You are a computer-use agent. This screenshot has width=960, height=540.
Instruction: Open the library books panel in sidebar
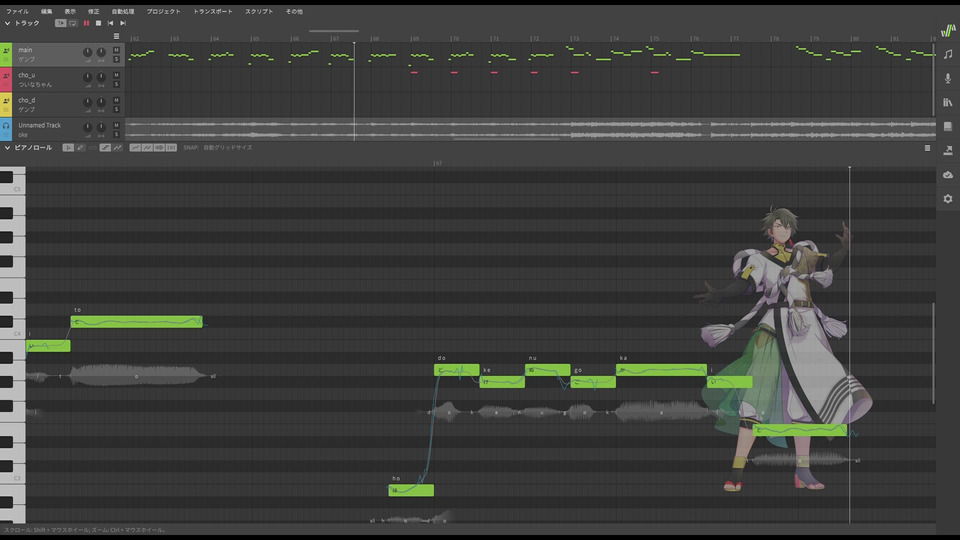[x=948, y=102]
